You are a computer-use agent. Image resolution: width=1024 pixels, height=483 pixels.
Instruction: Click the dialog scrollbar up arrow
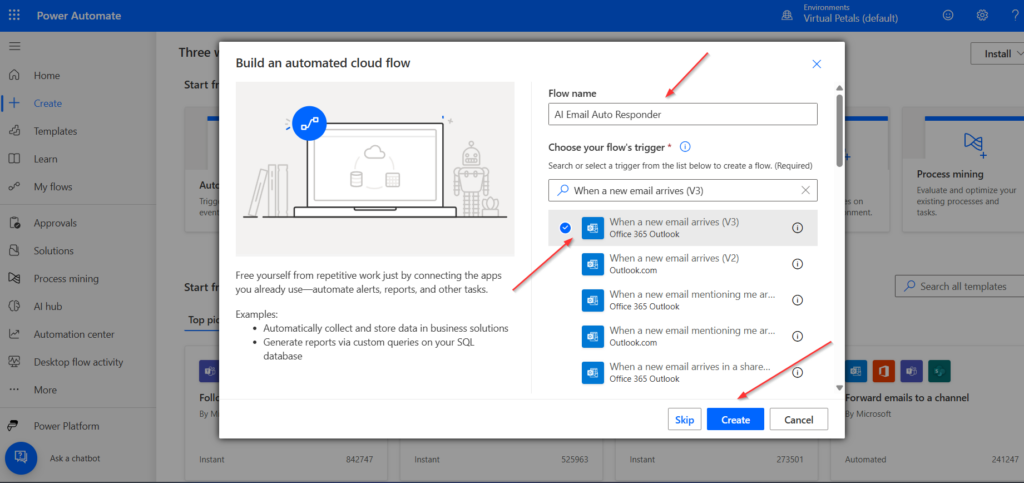point(839,87)
